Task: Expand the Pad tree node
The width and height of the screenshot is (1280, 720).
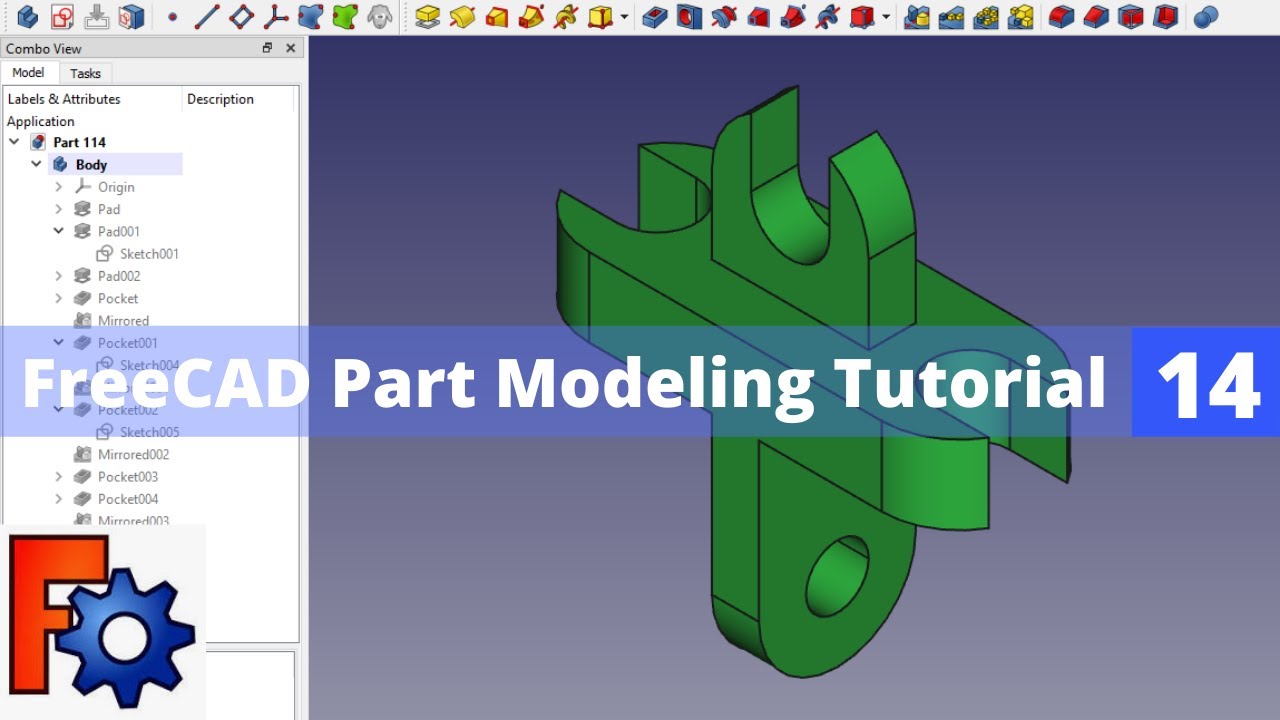Action: coord(58,209)
